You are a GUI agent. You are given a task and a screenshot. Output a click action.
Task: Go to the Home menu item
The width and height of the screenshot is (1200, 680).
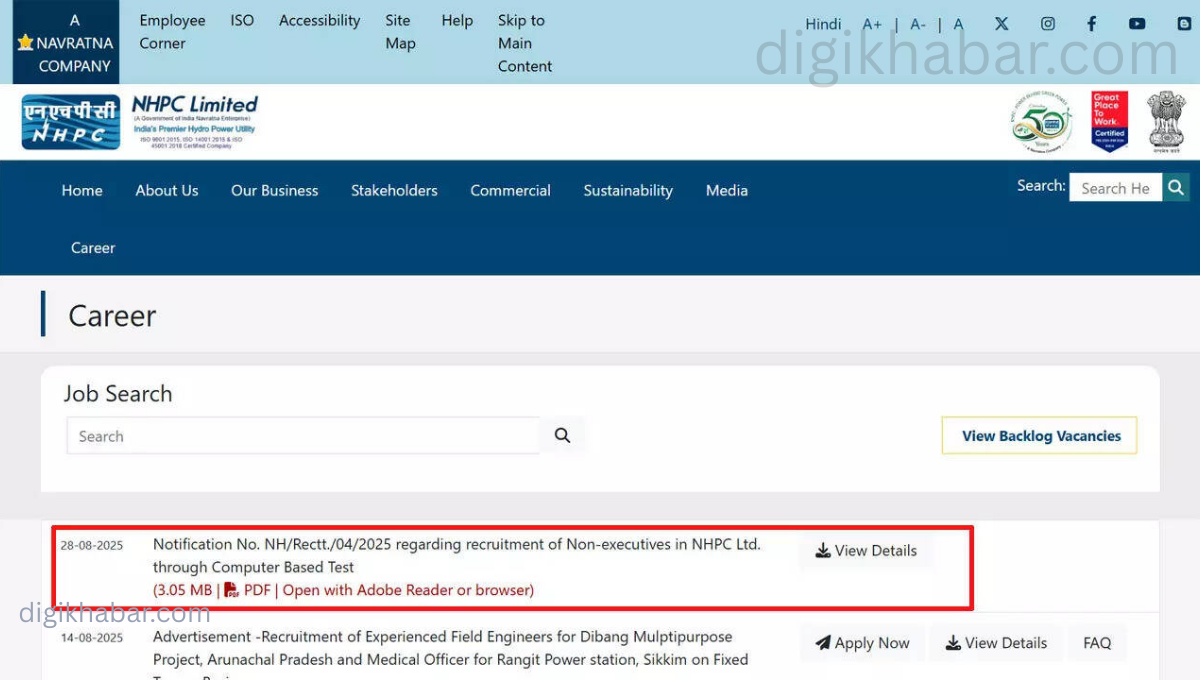[x=82, y=190]
